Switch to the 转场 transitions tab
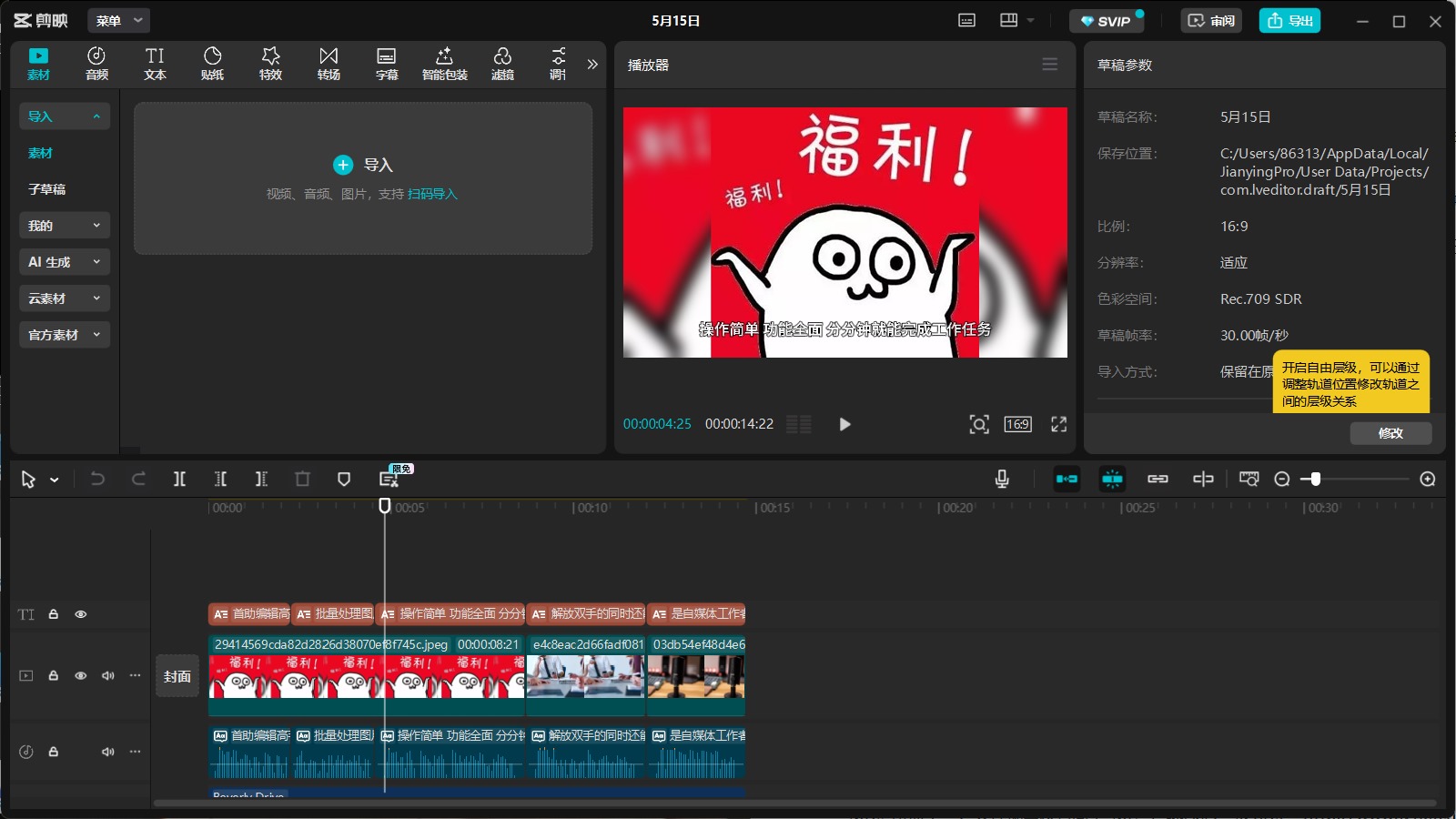The width and height of the screenshot is (1456, 819). pos(329,64)
